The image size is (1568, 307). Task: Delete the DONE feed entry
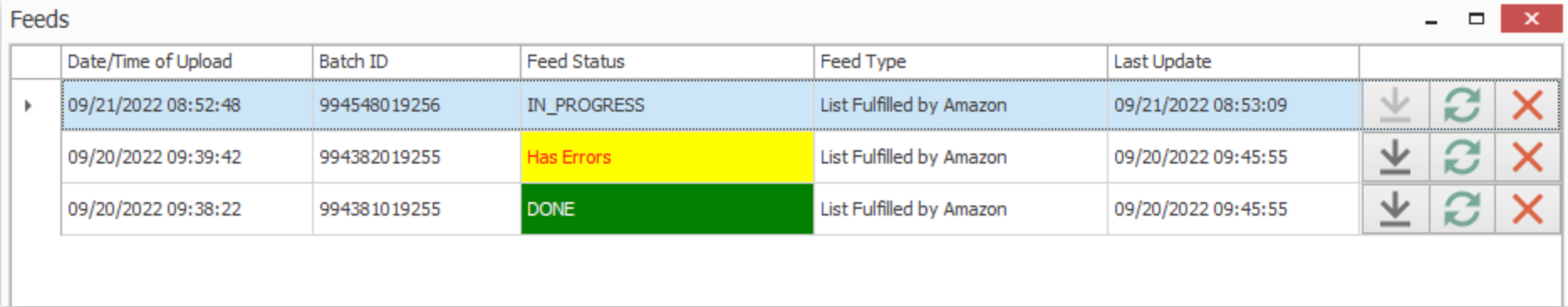point(1527,209)
